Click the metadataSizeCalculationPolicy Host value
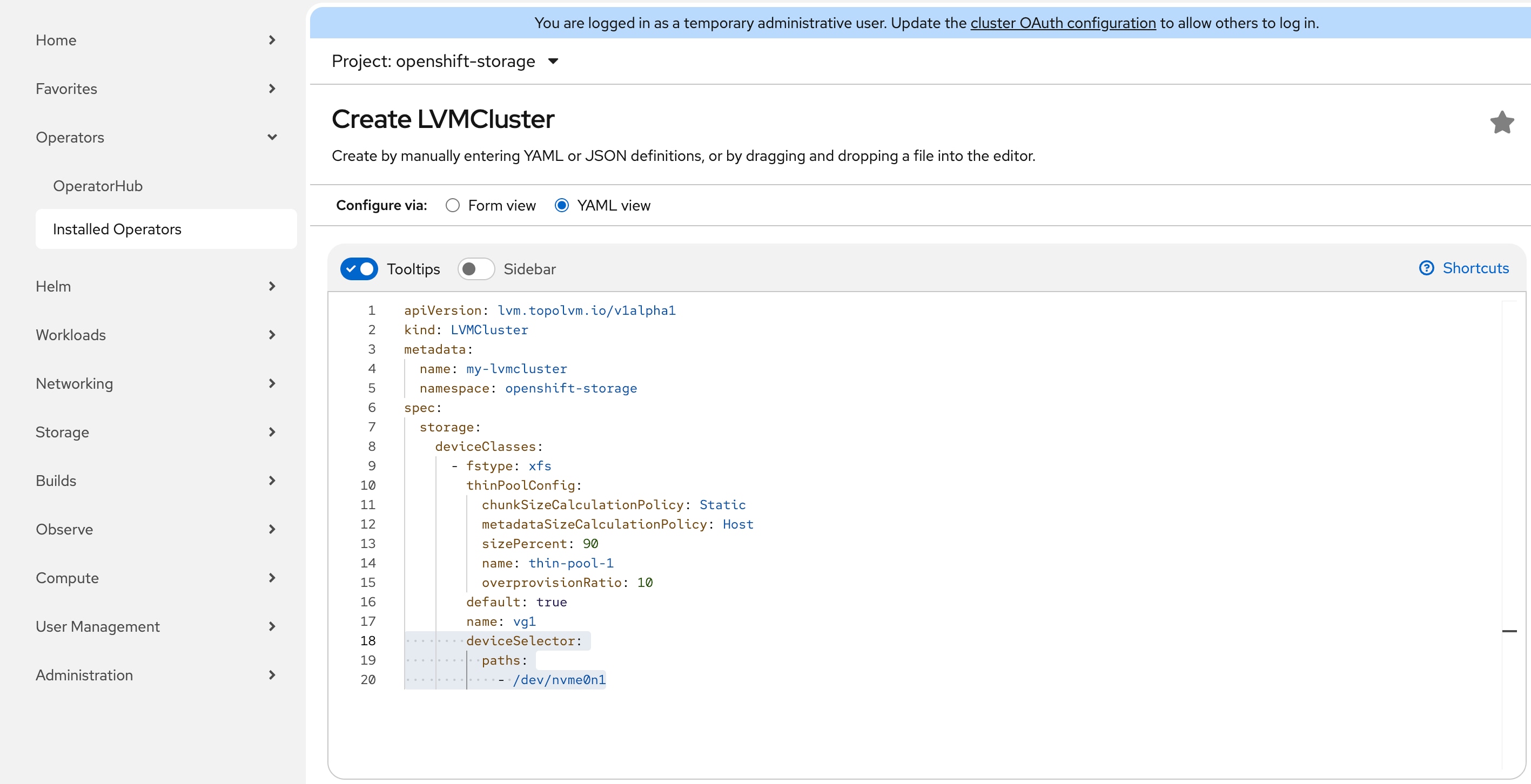Screen dimensions: 1531x784 point(737,524)
